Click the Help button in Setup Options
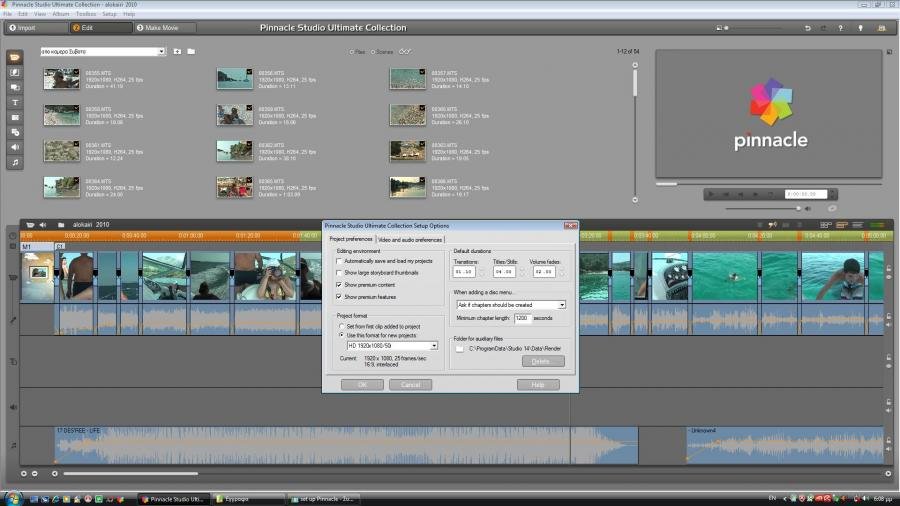 tap(538, 385)
